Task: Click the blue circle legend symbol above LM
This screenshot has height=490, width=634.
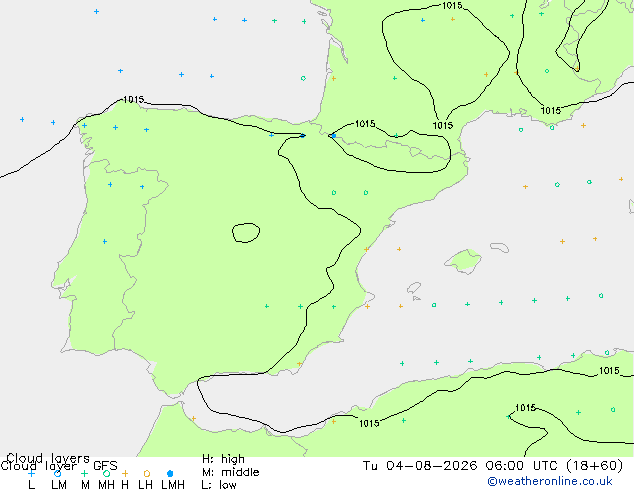Action: pos(58,473)
